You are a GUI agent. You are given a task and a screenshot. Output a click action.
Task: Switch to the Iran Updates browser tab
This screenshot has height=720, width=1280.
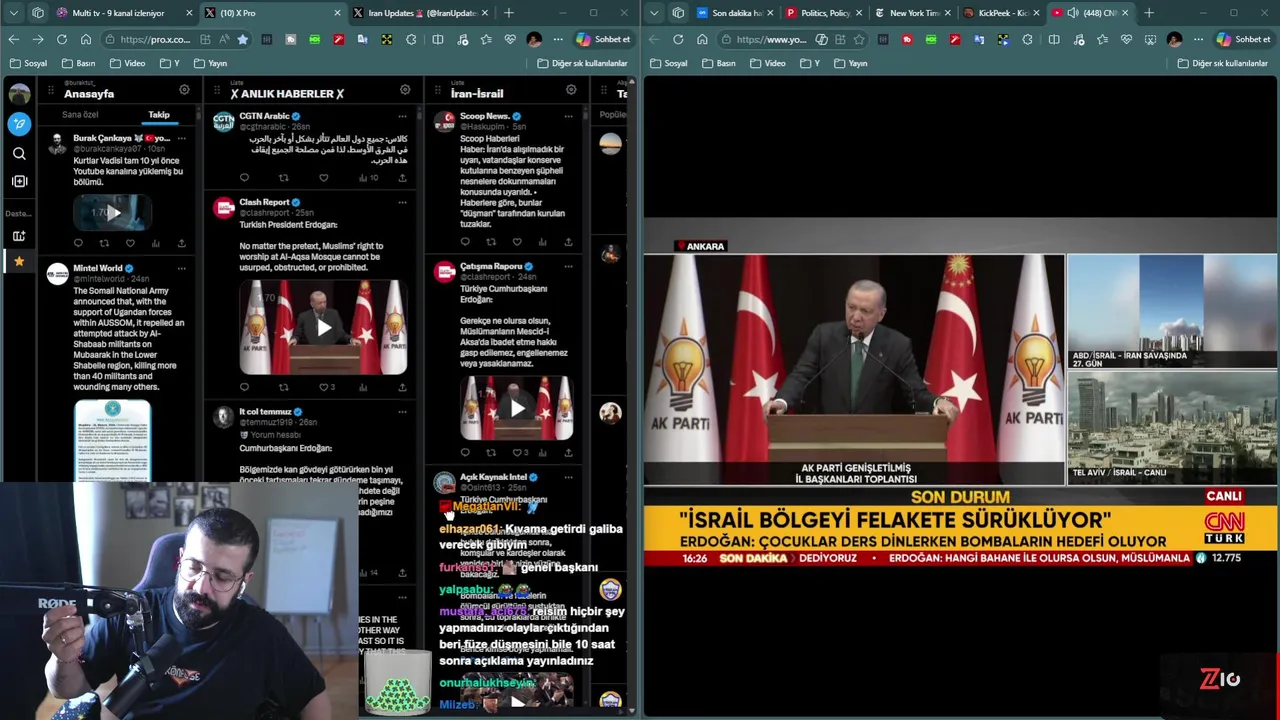(x=421, y=13)
